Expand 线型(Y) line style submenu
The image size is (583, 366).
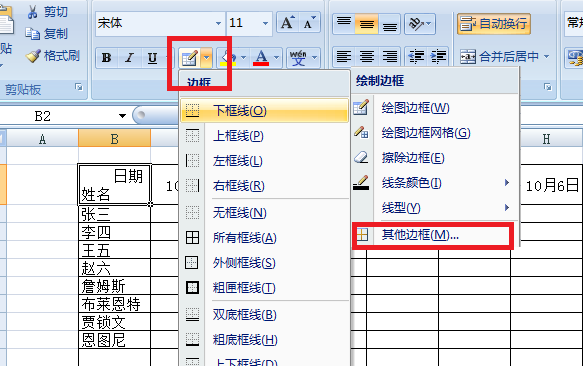[435, 208]
